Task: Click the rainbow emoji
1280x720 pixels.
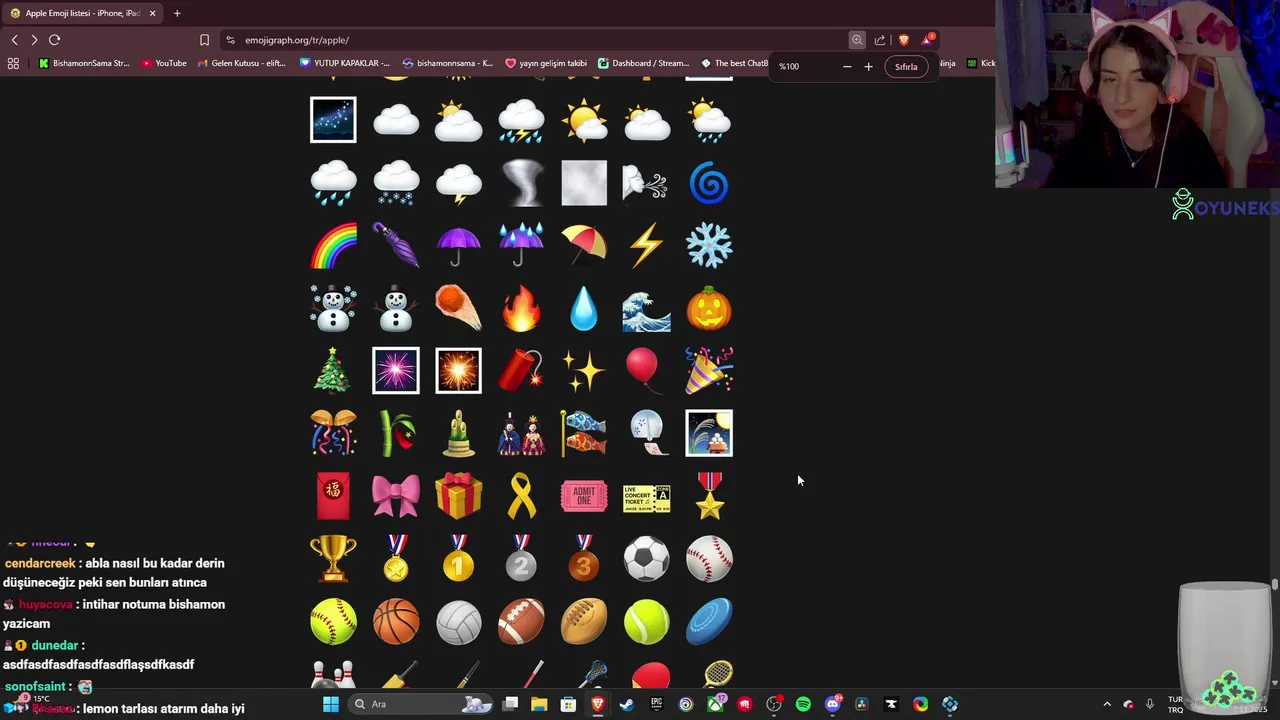Action: [x=333, y=245]
